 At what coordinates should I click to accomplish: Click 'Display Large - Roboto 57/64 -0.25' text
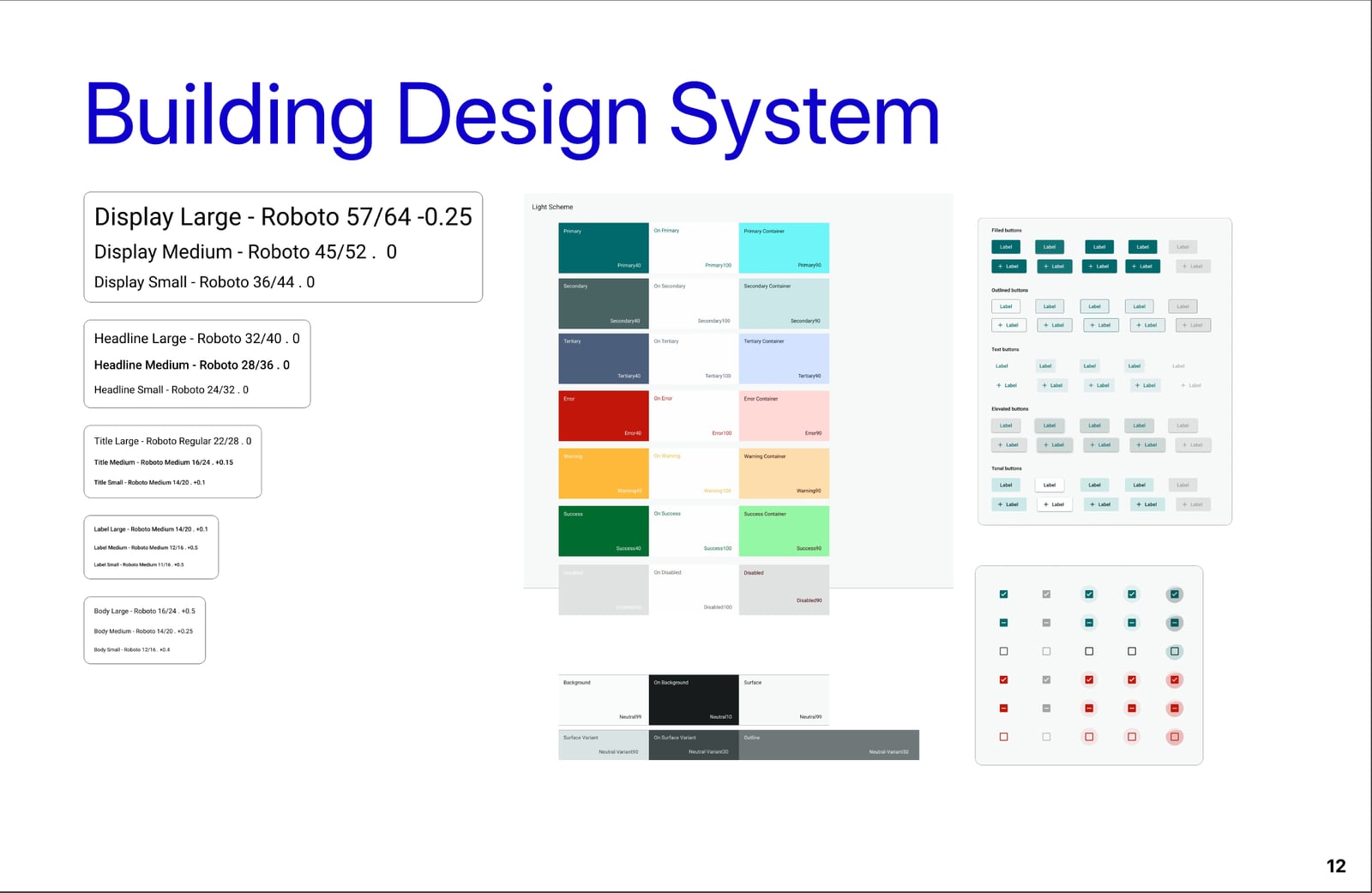(x=283, y=217)
